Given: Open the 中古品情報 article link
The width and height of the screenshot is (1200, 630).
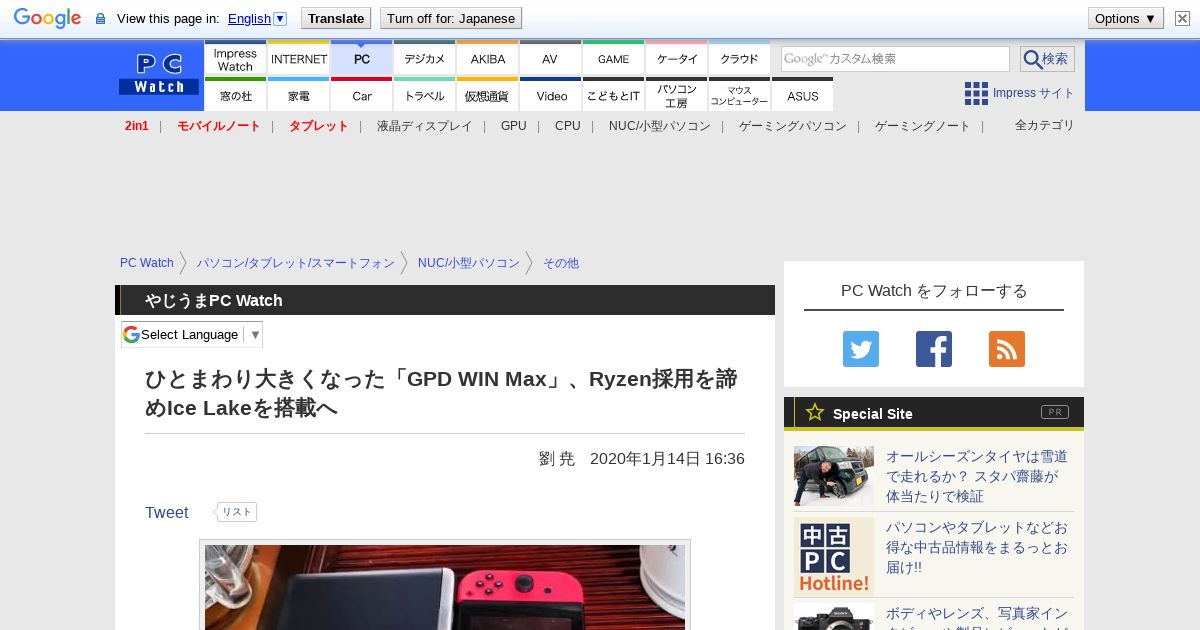Looking at the screenshot, I should tap(977, 547).
